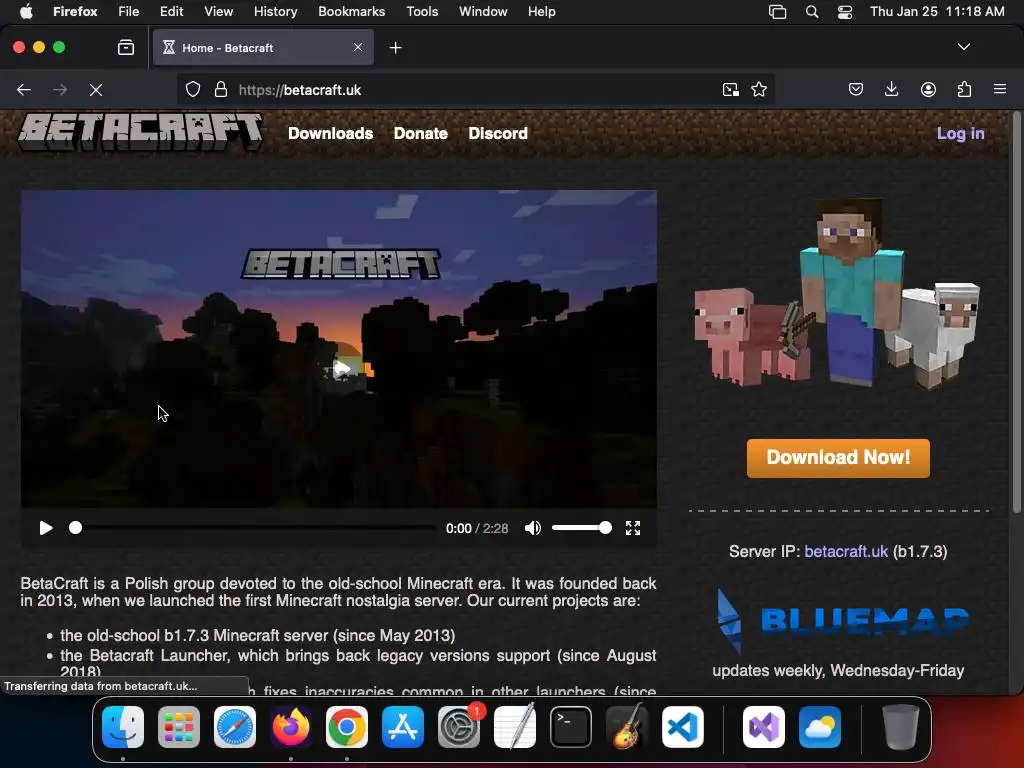Click the date and time in menu bar
This screenshot has width=1024, height=768.
[937, 12]
